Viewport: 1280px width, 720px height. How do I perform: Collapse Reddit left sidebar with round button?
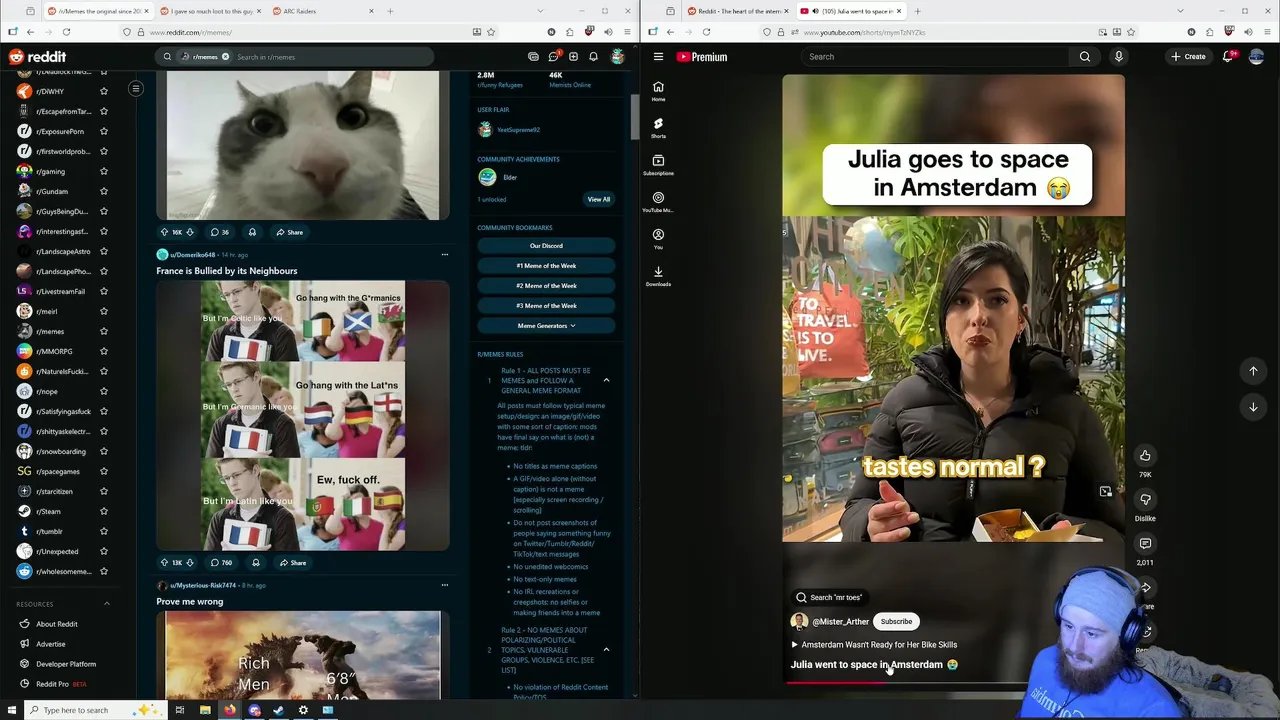click(135, 89)
